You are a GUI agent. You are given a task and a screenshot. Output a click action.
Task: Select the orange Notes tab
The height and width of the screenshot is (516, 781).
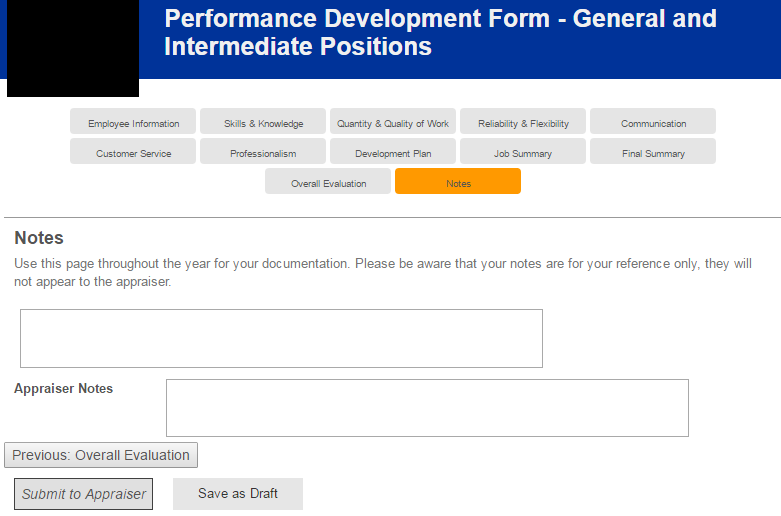click(x=458, y=183)
